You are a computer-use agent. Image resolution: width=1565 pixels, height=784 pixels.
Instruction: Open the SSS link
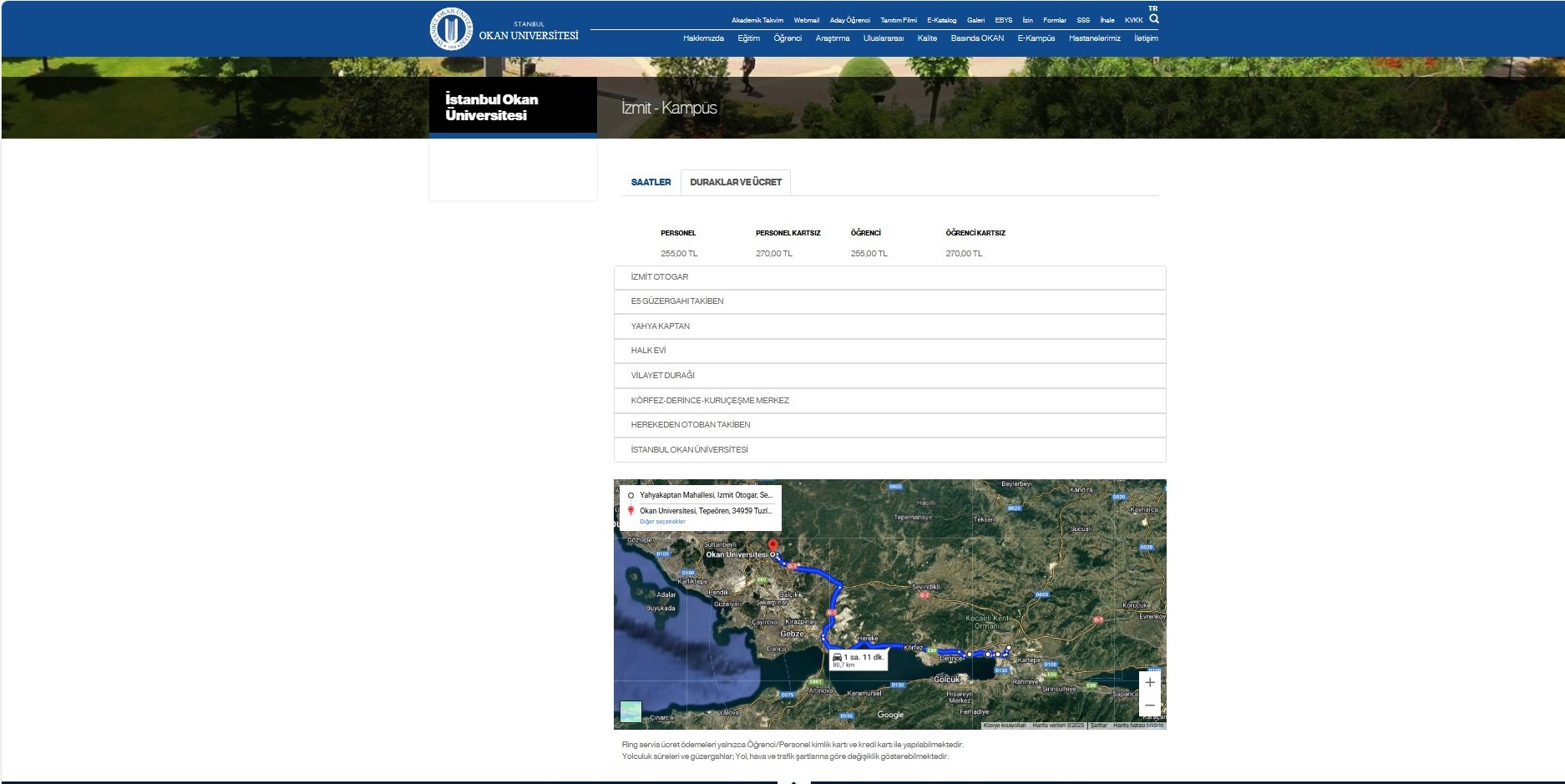coord(1083,20)
